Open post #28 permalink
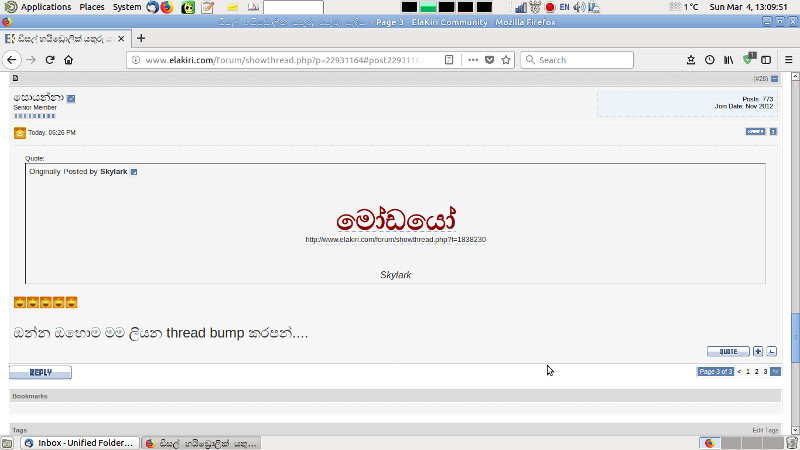 point(760,79)
